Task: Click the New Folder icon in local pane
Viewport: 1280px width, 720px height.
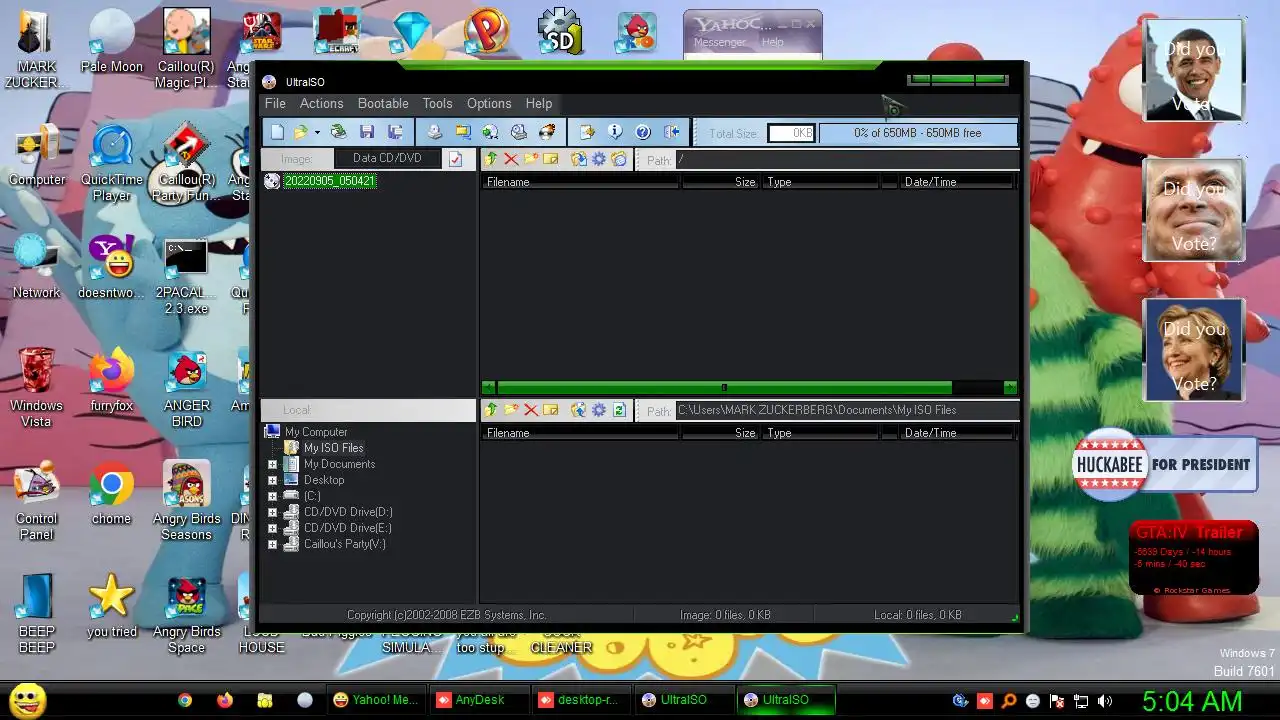Action: [x=511, y=410]
